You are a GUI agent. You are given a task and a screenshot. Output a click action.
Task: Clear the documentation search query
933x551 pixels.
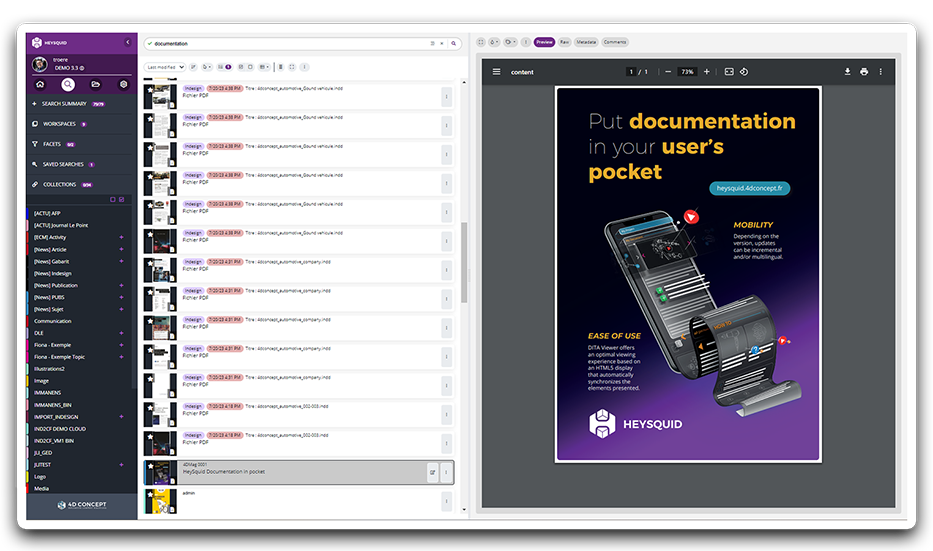(x=442, y=43)
